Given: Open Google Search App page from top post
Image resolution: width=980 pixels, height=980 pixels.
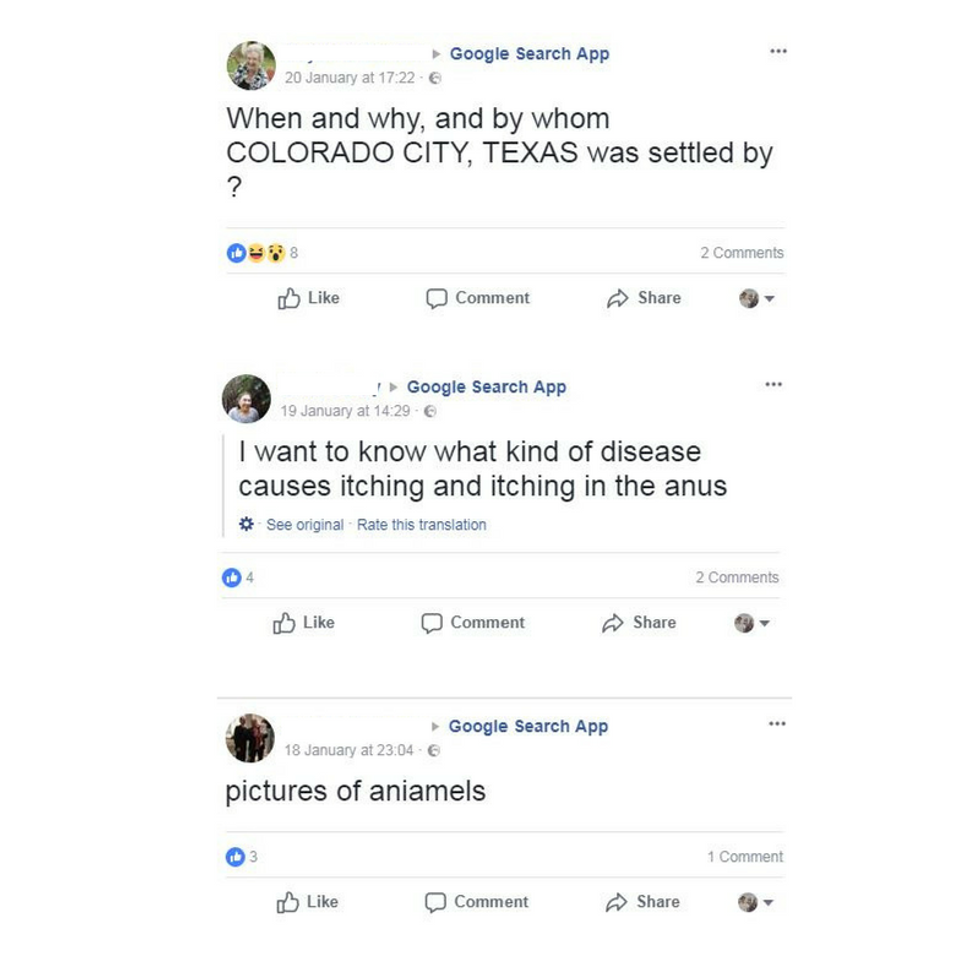Looking at the screenshot, I should tap(529, 54).
